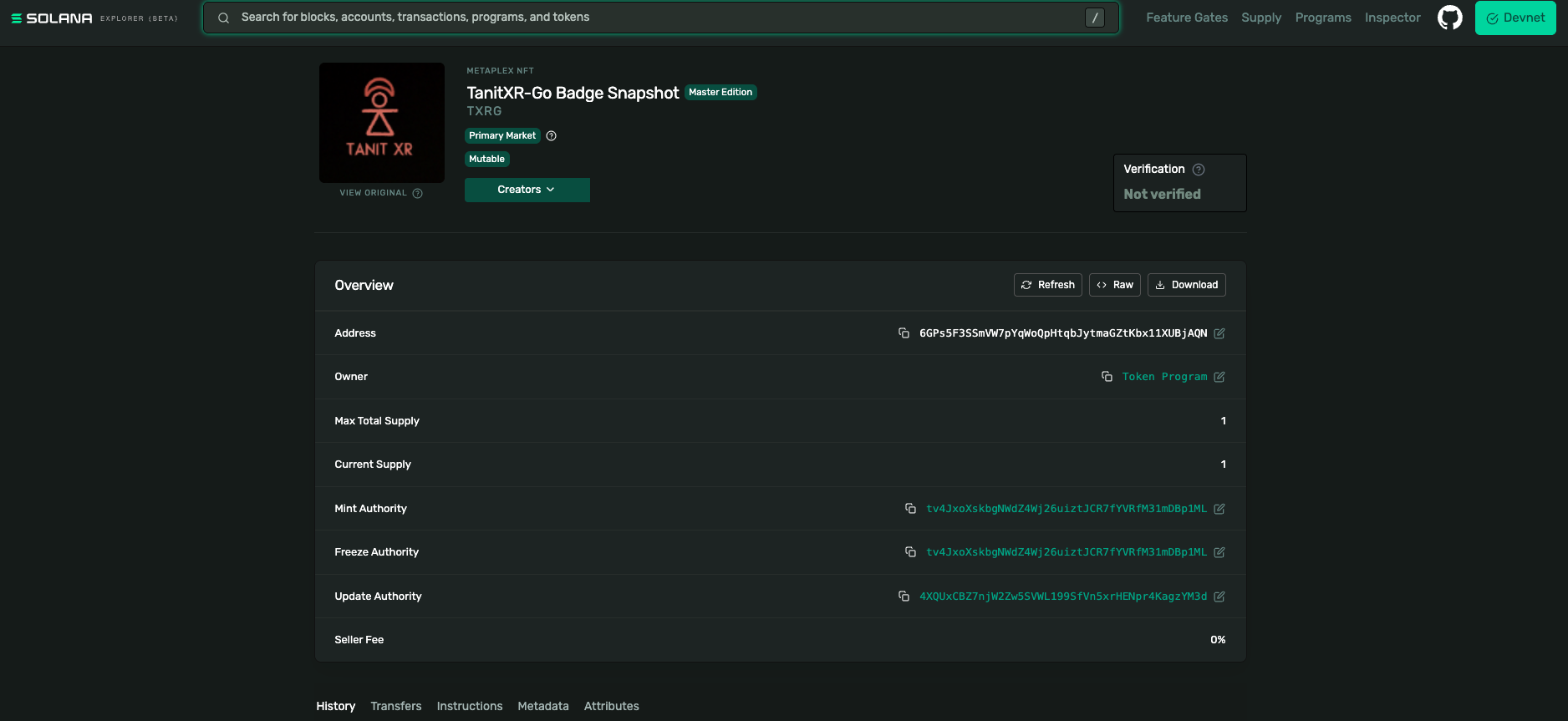
Task: Click View Original under NFT image
Action: pyautogui.click(x=373, y=193)
